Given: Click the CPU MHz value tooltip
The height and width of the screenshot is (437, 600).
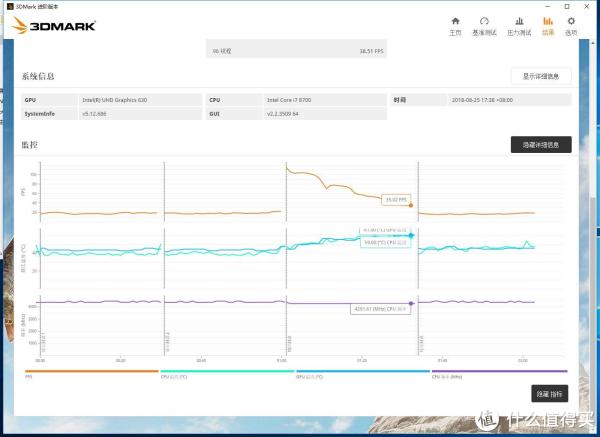Looking at the screenshot, I should coord(380,309).
